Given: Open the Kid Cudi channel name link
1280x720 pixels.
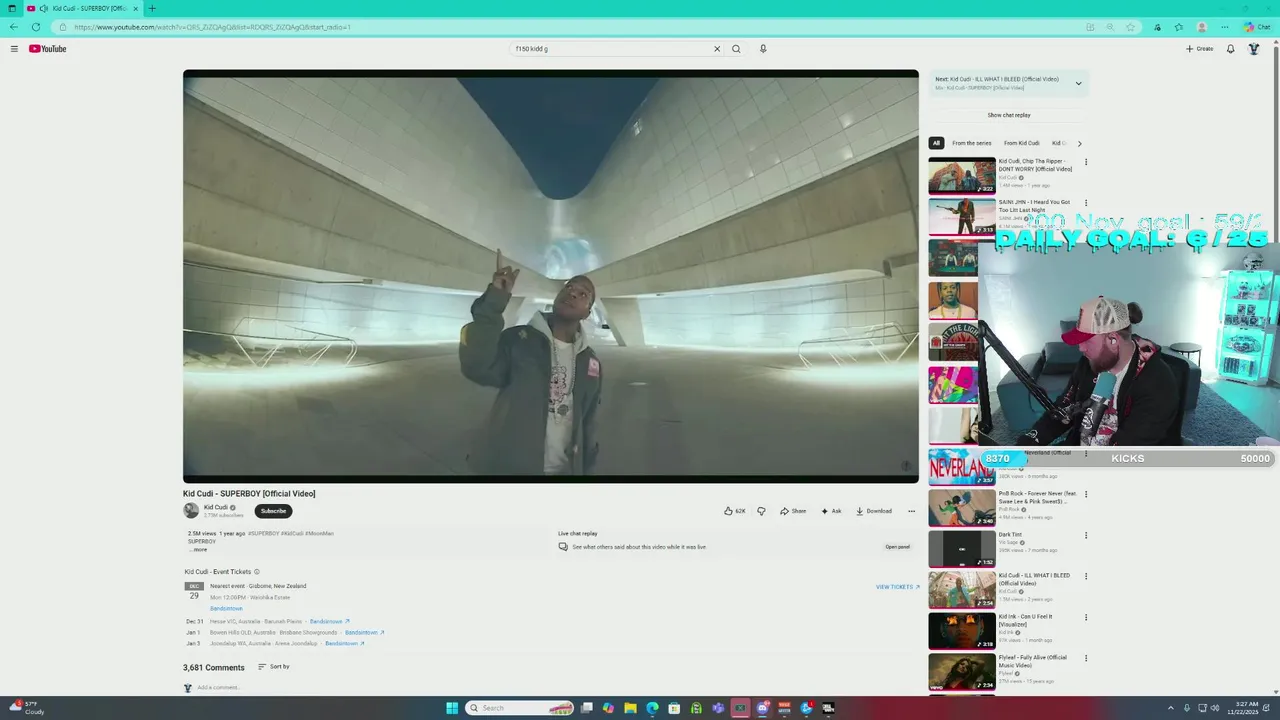Looking at the screenshot, I should click(216, 507).
